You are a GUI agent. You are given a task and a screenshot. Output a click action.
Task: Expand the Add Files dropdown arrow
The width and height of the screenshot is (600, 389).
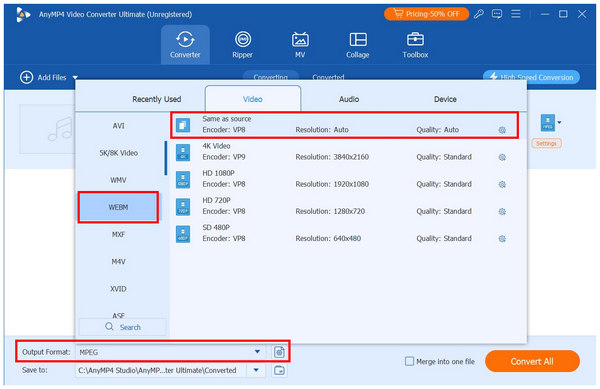click(75, 78)
